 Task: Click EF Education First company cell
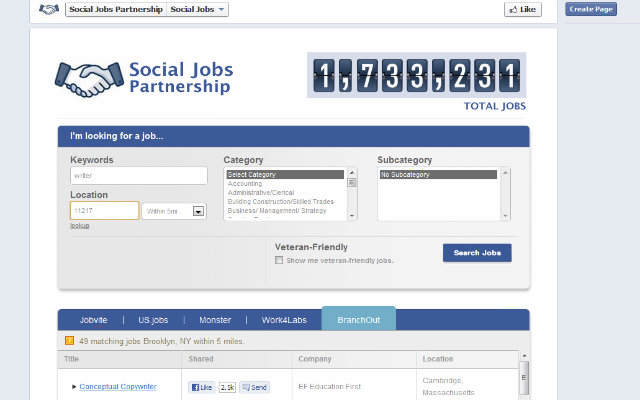[x=329, y=387]
